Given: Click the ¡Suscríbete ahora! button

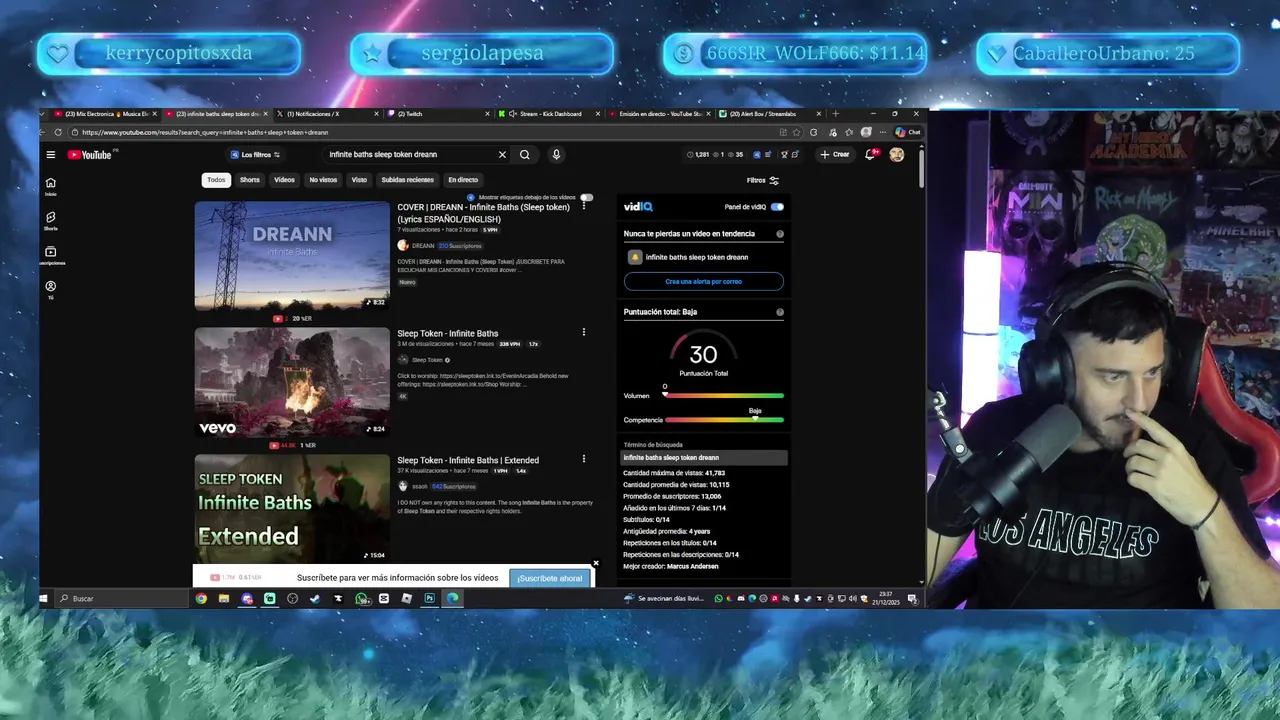Looking at the screenshot, I should 550,578.
